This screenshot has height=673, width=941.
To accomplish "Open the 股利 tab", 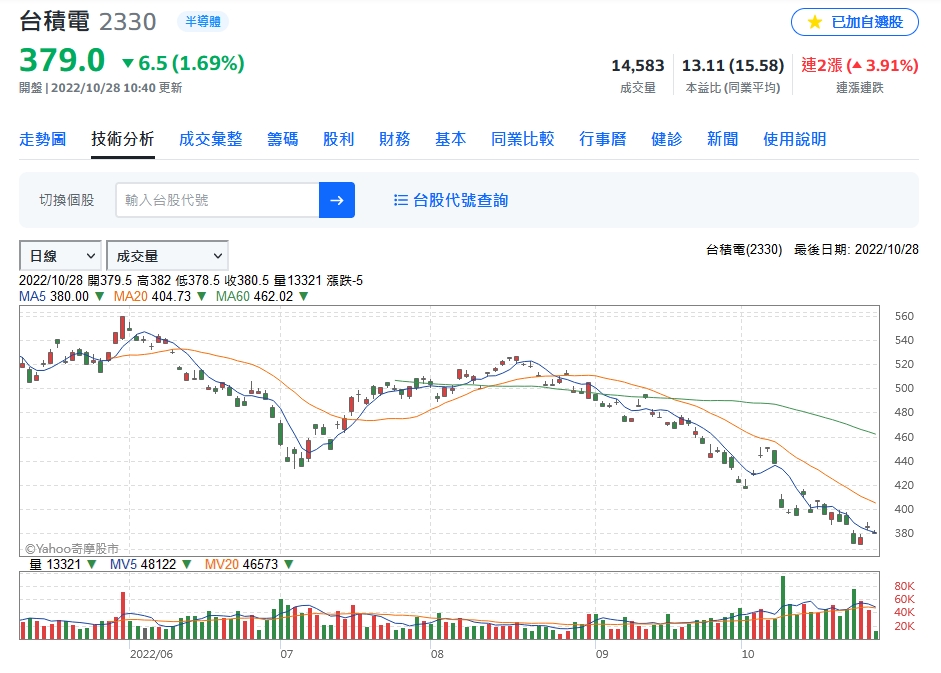I will click(x=338, y=139).
